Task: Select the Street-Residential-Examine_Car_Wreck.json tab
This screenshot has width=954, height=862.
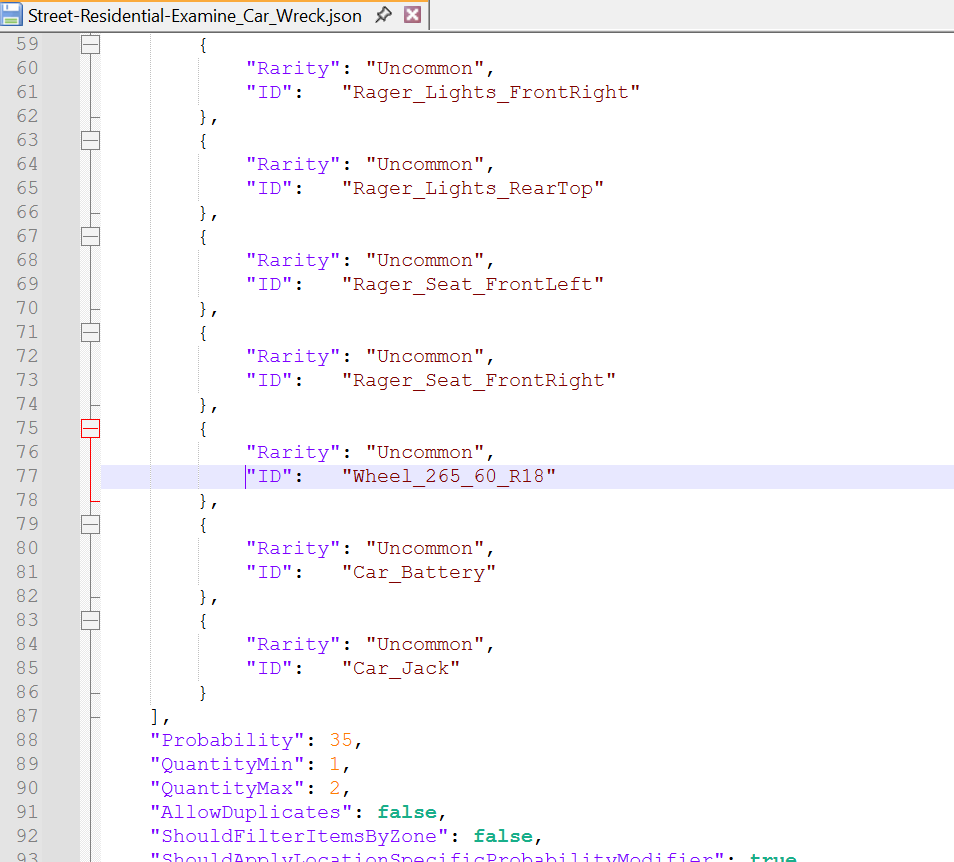Action: [195, 15]
